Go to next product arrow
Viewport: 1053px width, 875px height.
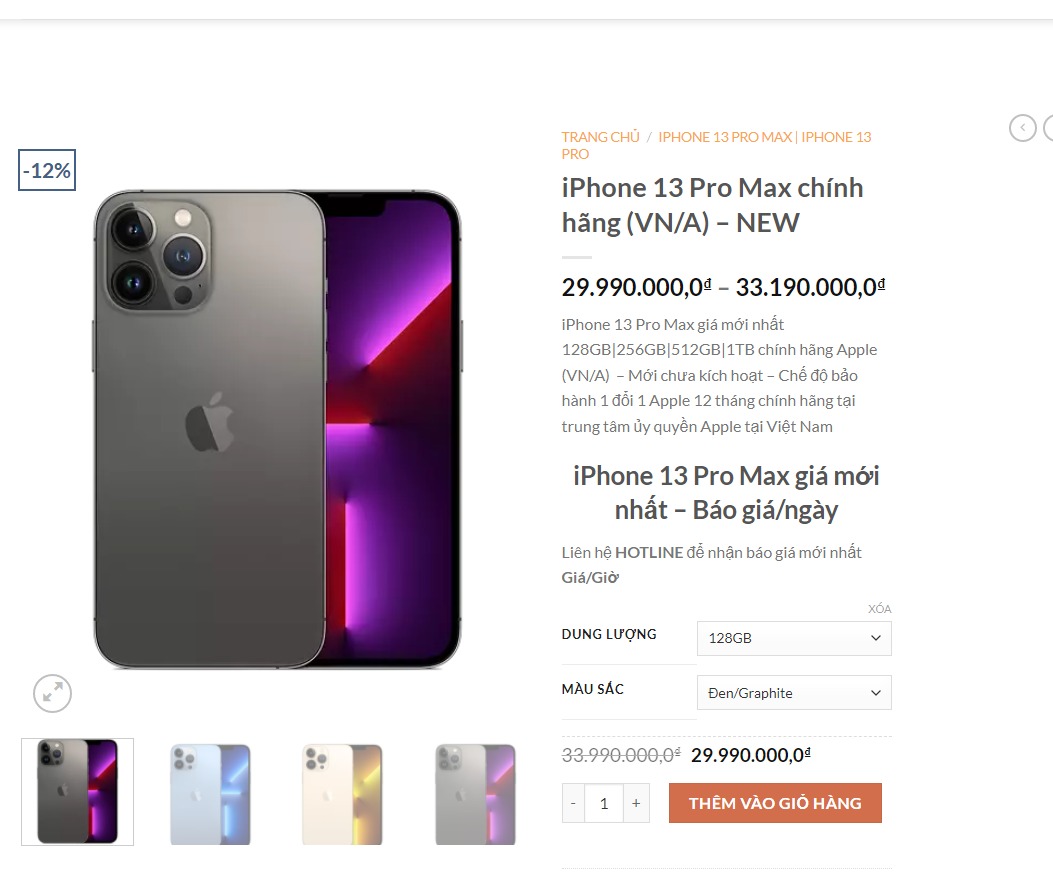[1048, 128]
